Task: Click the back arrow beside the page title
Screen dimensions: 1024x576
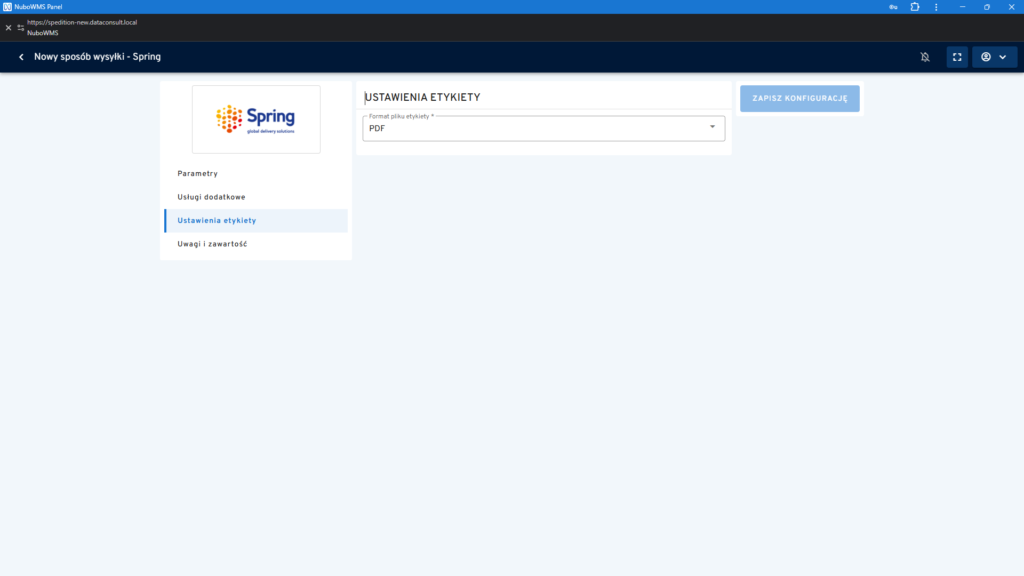Action: tap(21, 57)
